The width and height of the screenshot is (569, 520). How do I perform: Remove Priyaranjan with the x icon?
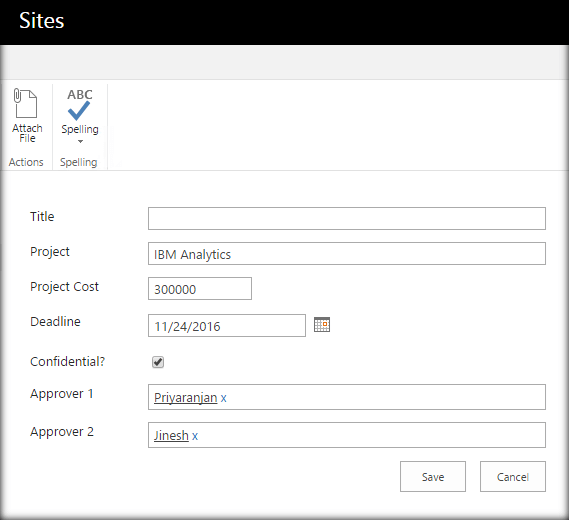[x=224, y=398]
